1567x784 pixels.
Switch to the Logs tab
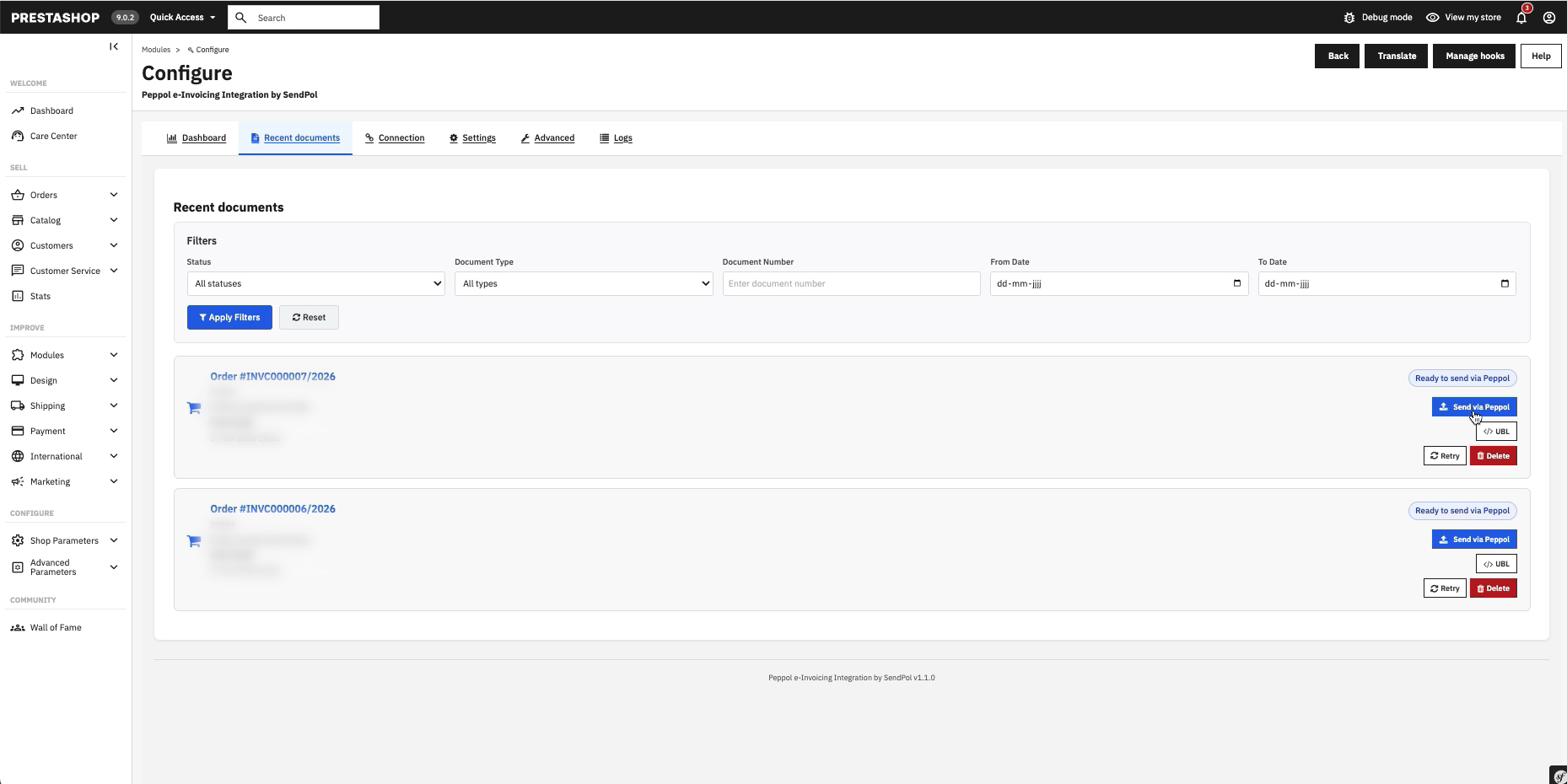tap(616, 138)
